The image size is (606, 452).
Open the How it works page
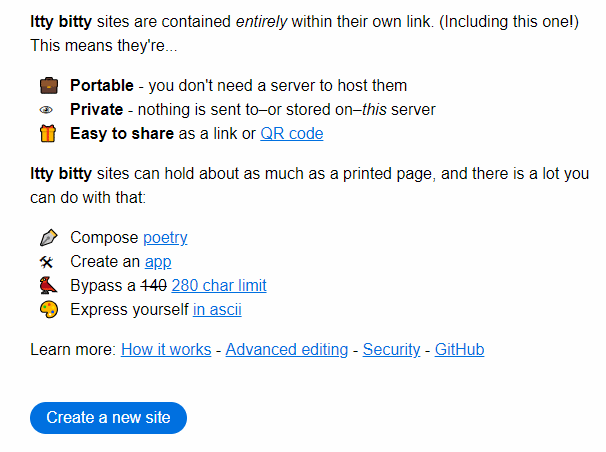point(166,350)
